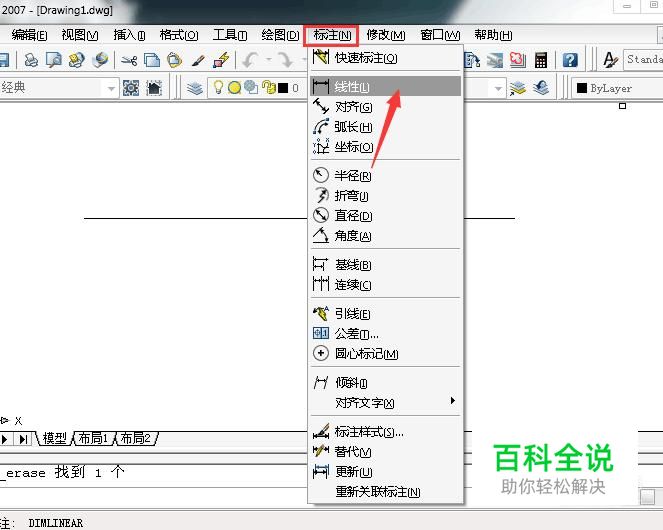Click the My Workspace house icon
The height and width of the screenshot is (530, 663).
click(154, 88)
